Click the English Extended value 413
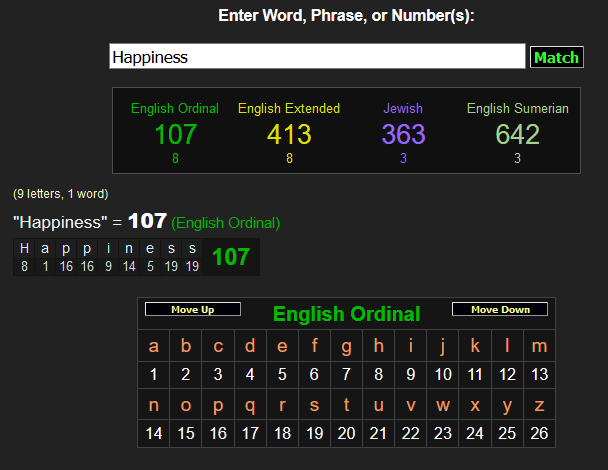This screenshot has height=470, width=608. coord(289,134)
